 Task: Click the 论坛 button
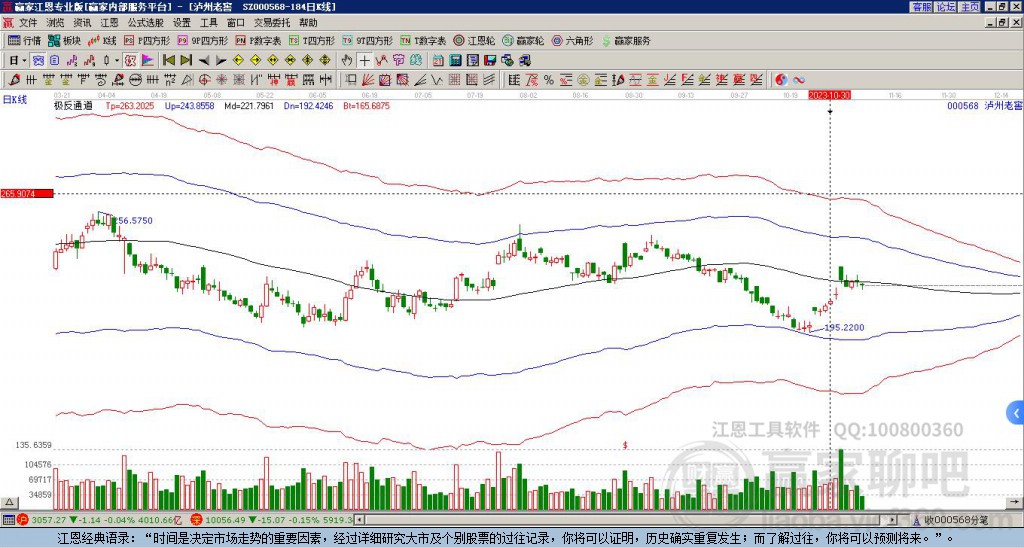click(945, 7)
